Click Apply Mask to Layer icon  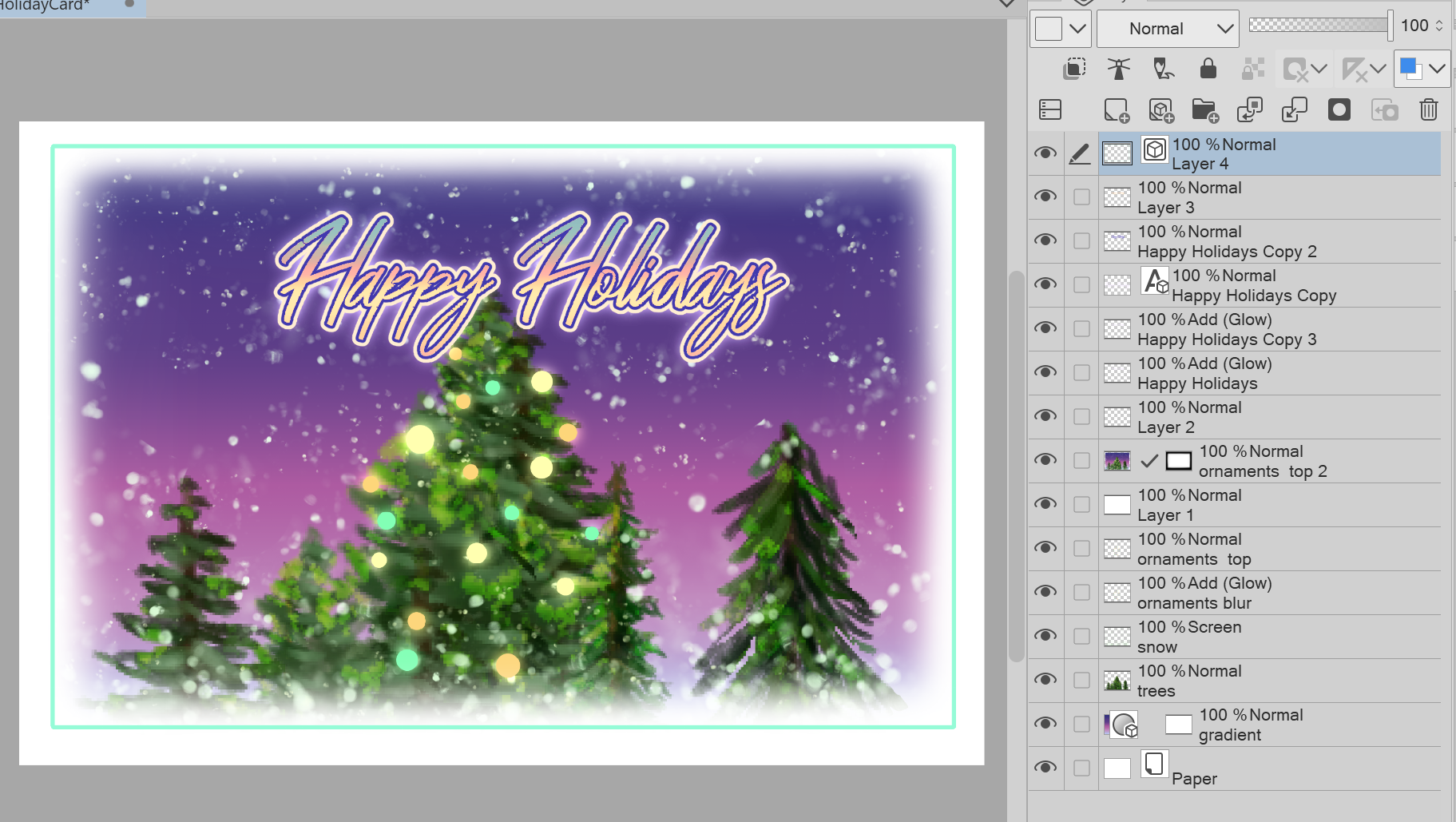(1385, 109)
